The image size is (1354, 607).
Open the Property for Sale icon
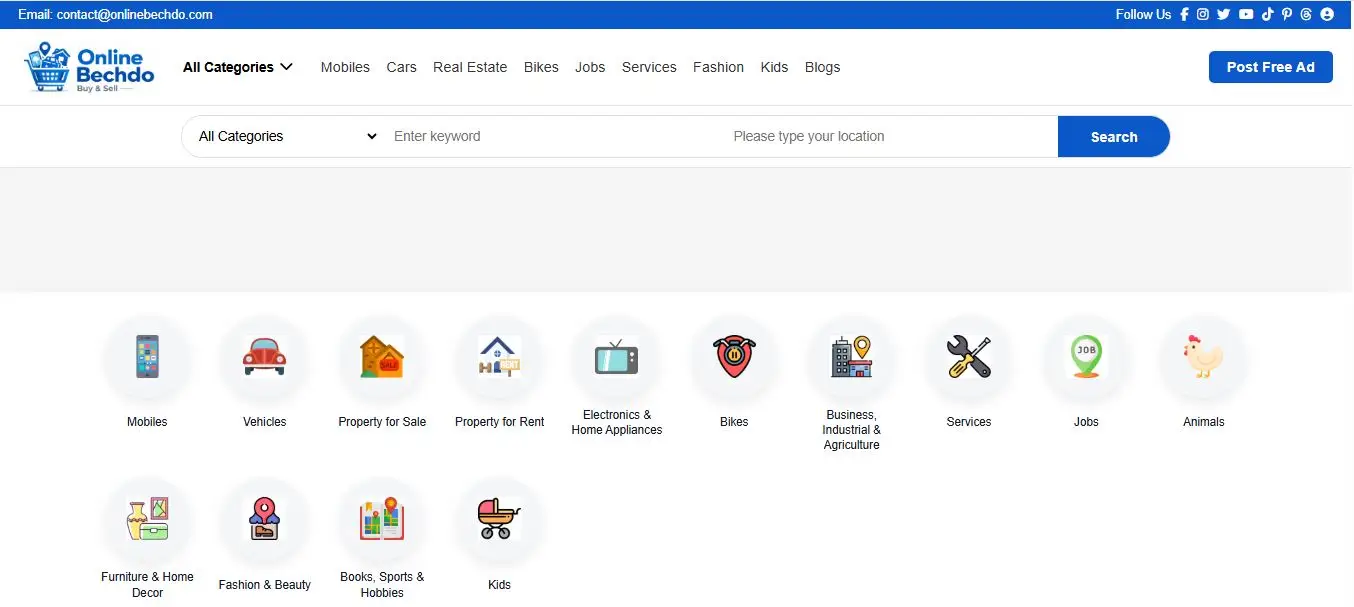pos(382,357)
